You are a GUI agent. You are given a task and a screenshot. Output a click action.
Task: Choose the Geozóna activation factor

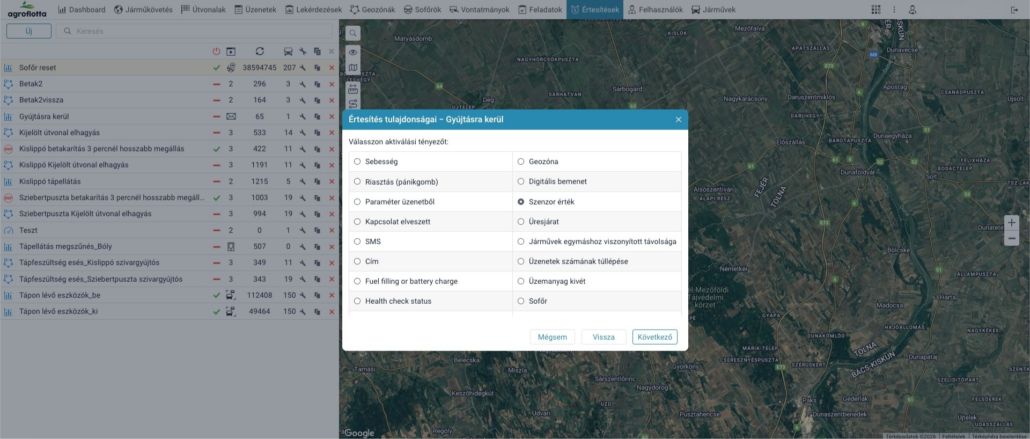[521, 161]
